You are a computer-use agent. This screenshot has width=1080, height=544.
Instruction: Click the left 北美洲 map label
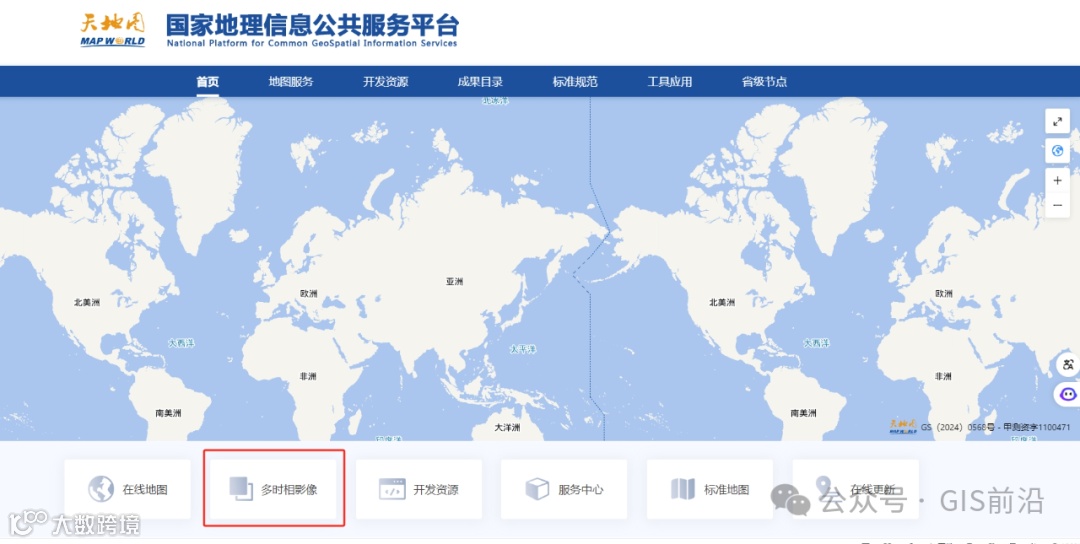[x=87, y=302]
